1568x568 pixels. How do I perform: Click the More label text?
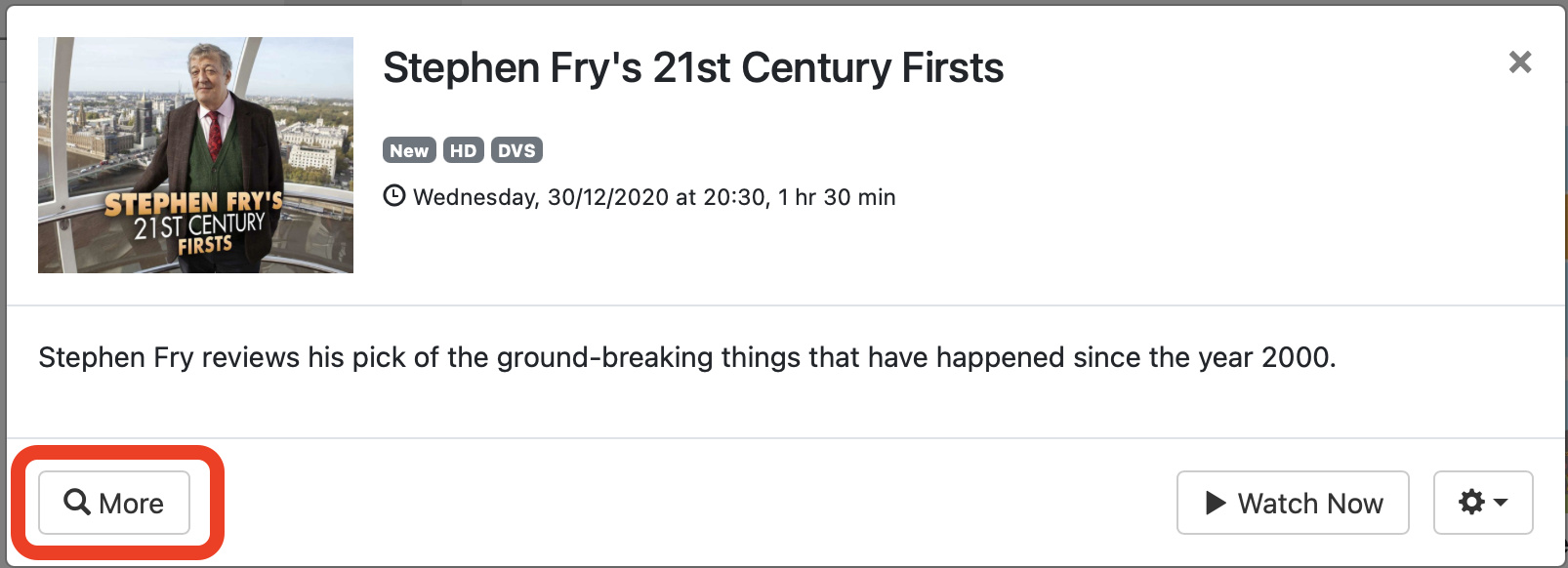tap(131, 504)
